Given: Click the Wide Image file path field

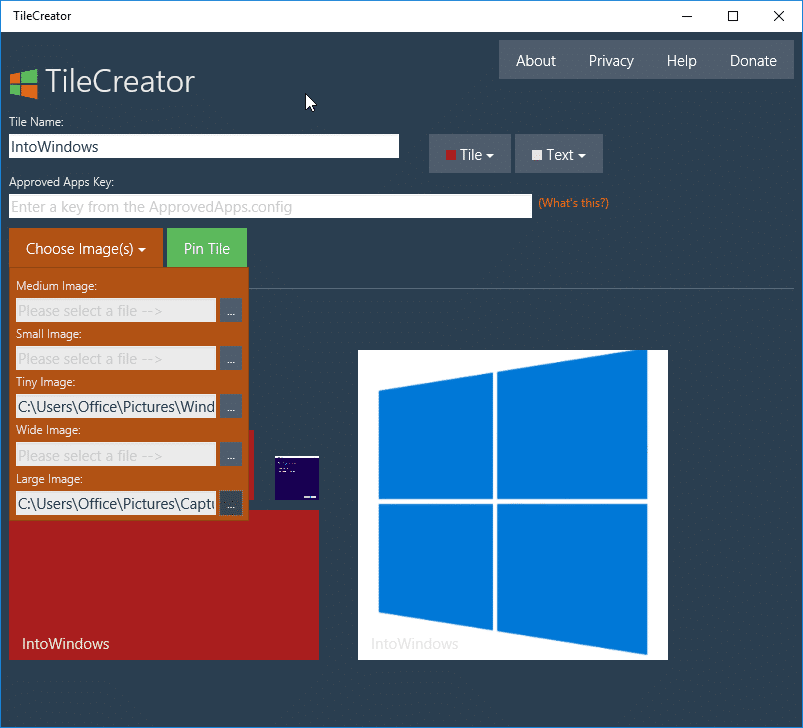Looking at the screenshot, I should tap(116, 455).
